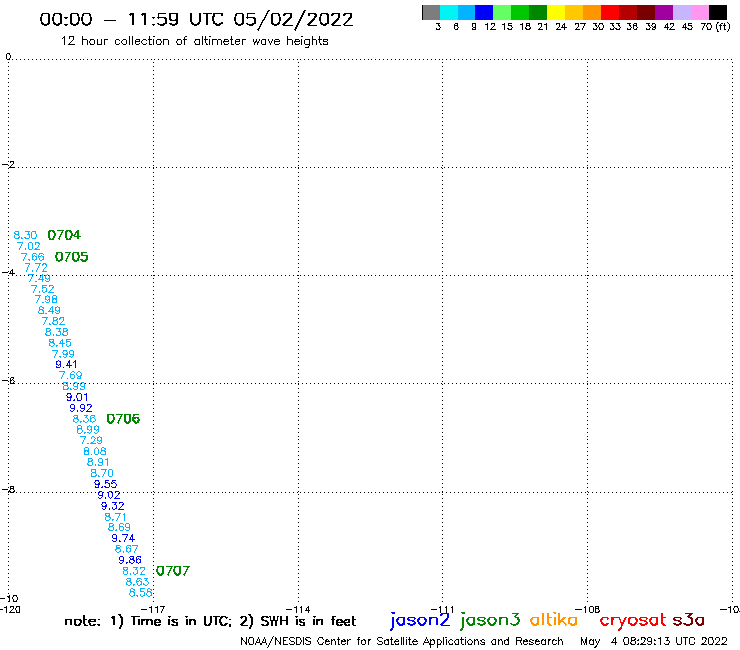Image resolution: width=740 pixels, height=650 pixels.
Task: Select the 8.63 wave height reading
Action: 137,582
